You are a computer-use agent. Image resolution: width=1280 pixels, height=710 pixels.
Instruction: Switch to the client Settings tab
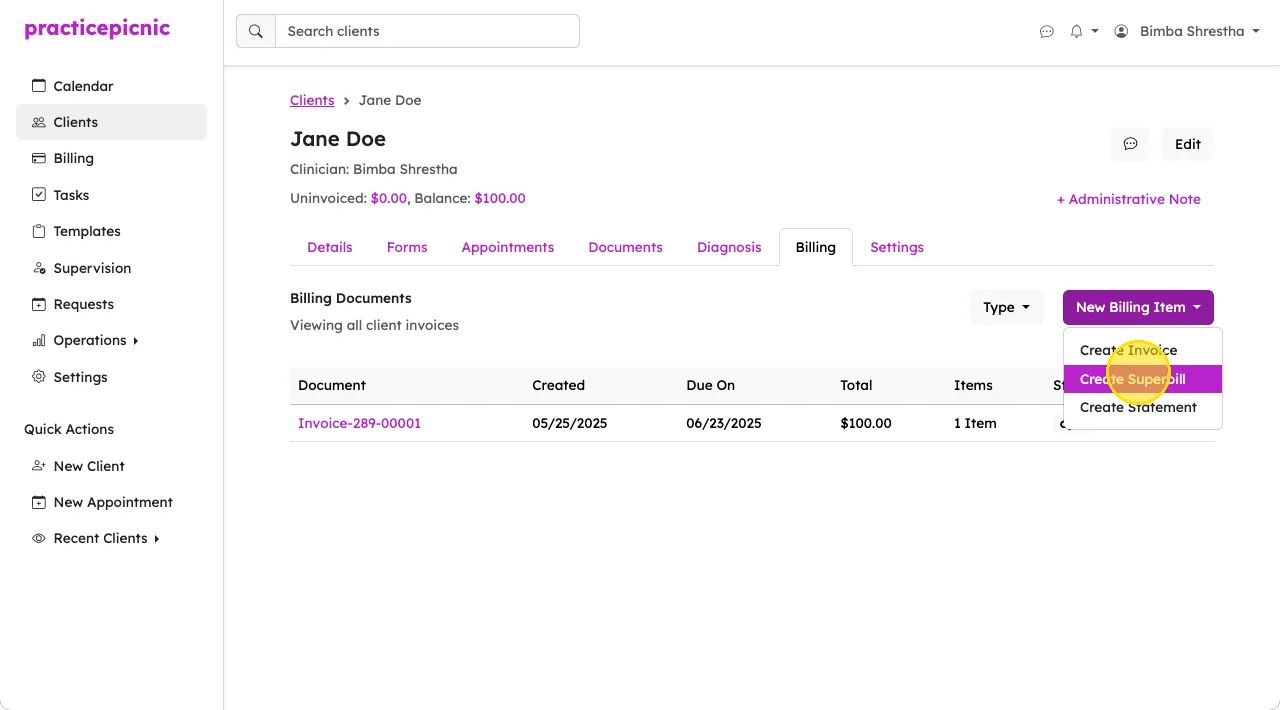click(897, 247)
